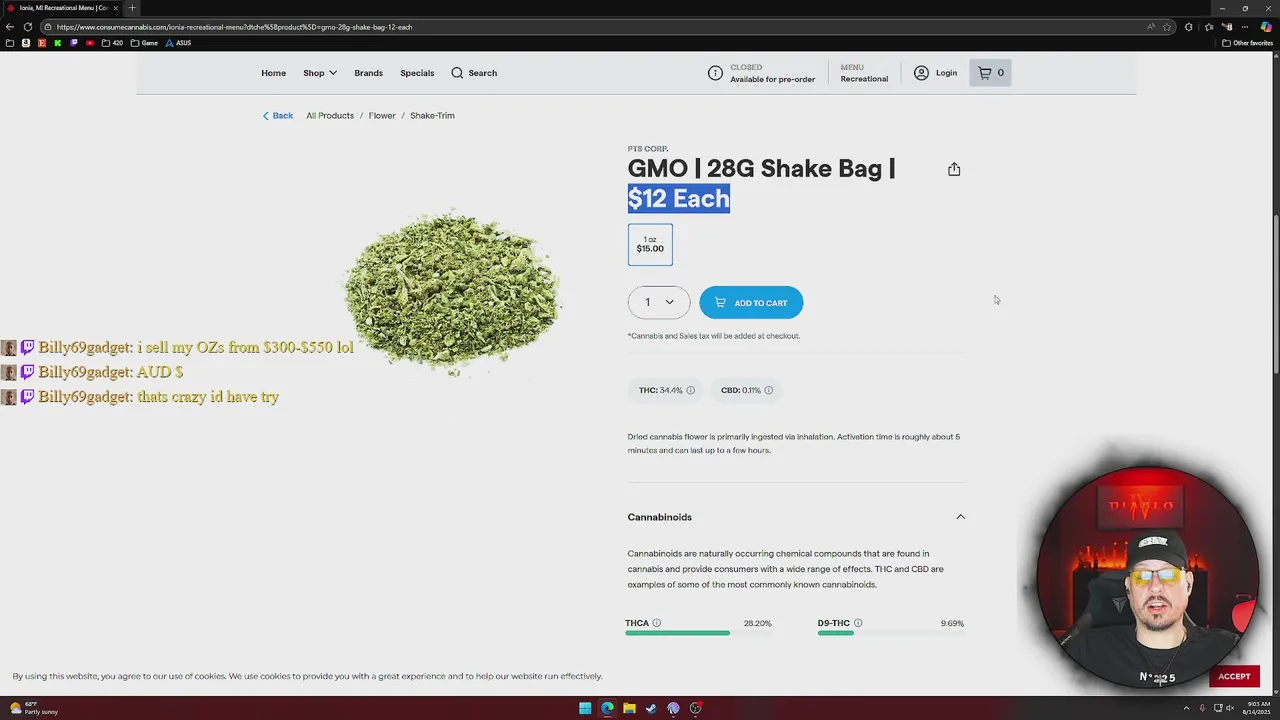The height and width of the screenshot is (720, 1280).
Task: Click D9-THC info icon
Action: [858, 623]
